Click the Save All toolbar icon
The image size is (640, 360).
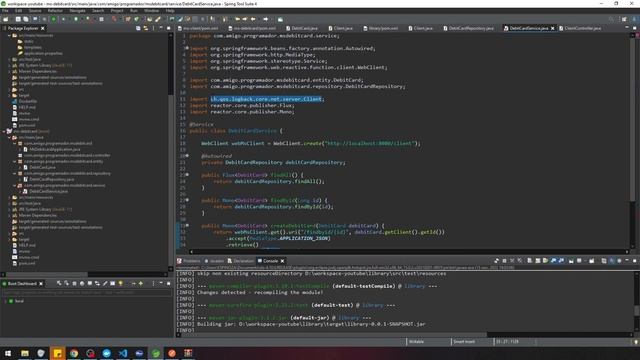tap(26, 19)
